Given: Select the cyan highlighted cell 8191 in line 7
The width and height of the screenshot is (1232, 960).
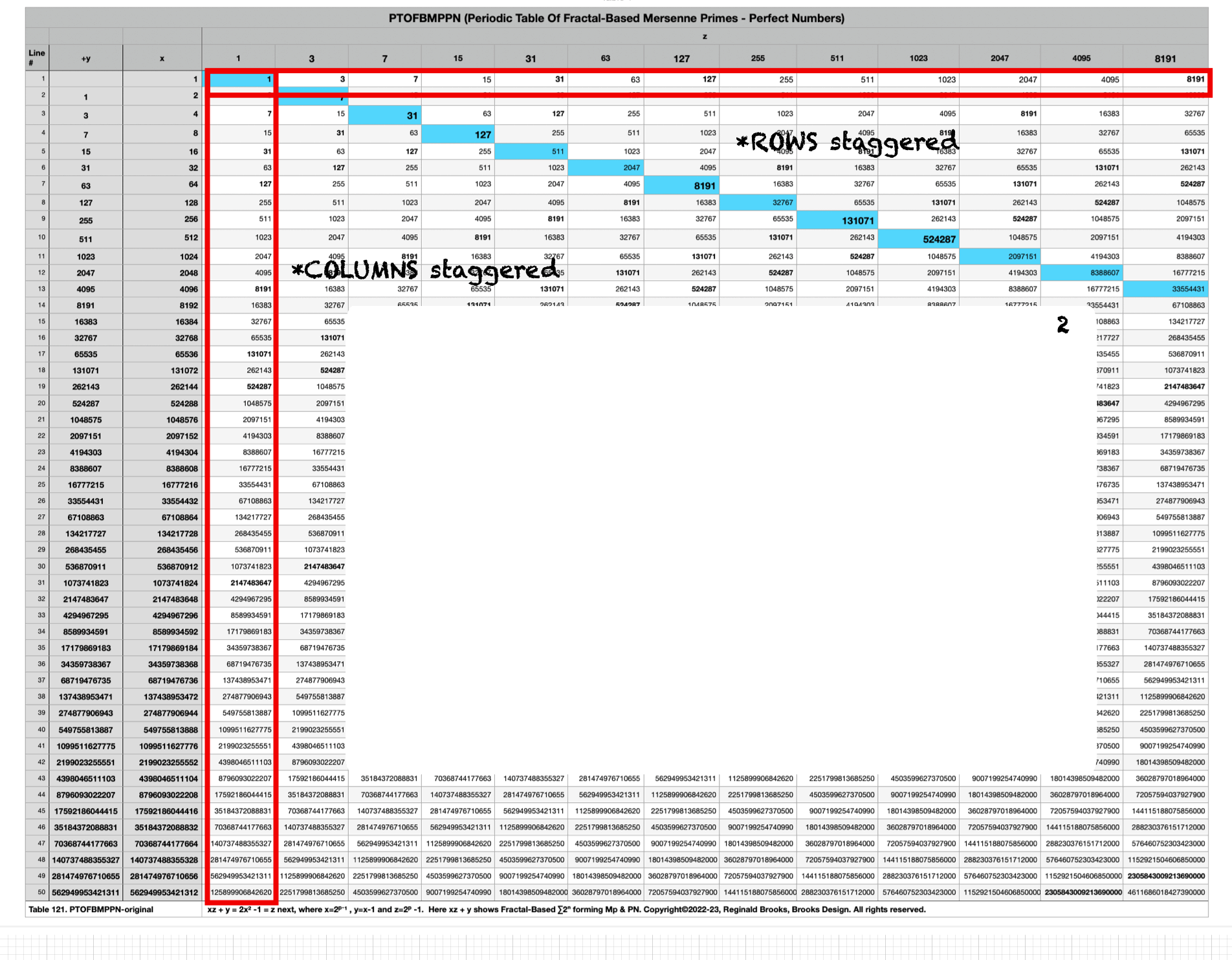Looking at the screenshot, I should 682,185.
